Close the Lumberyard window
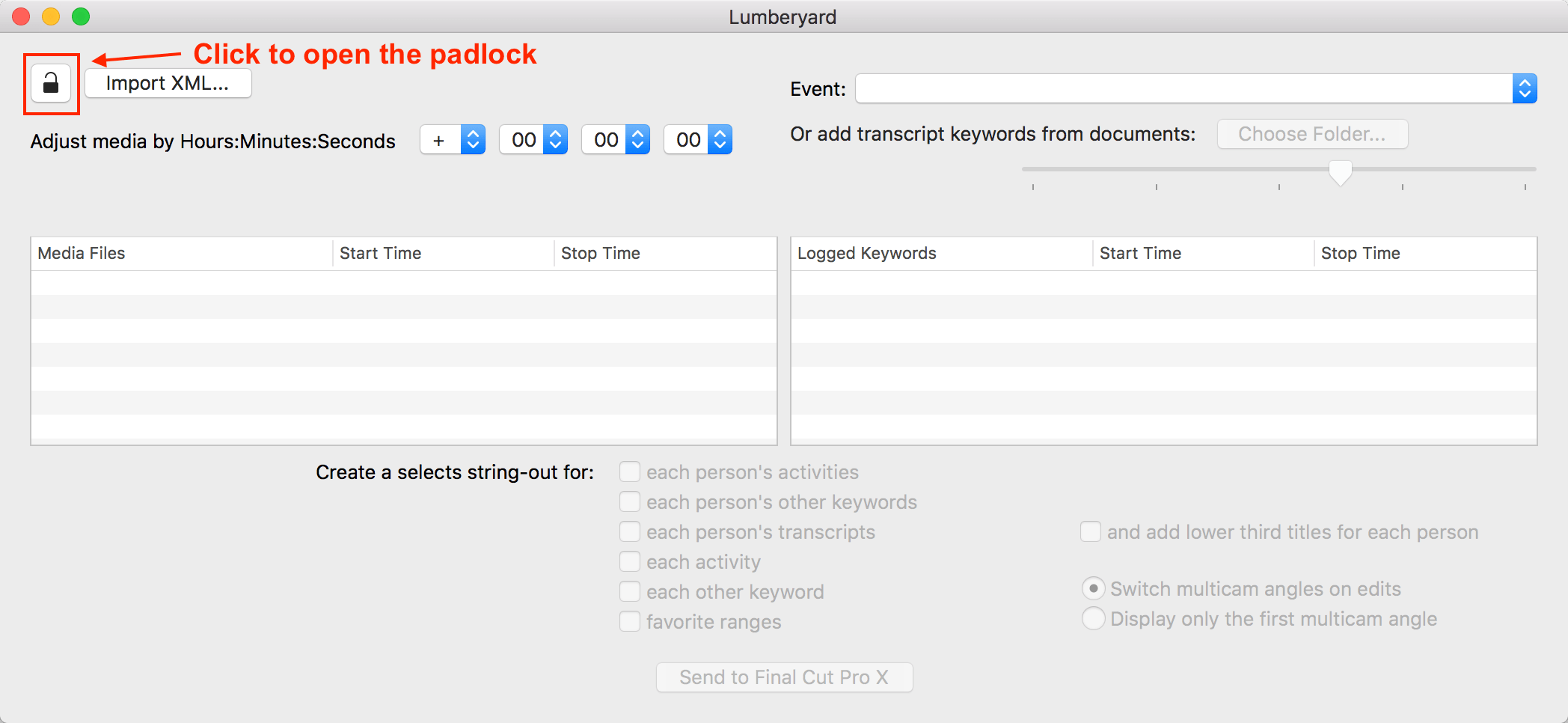 click(21, 16)
